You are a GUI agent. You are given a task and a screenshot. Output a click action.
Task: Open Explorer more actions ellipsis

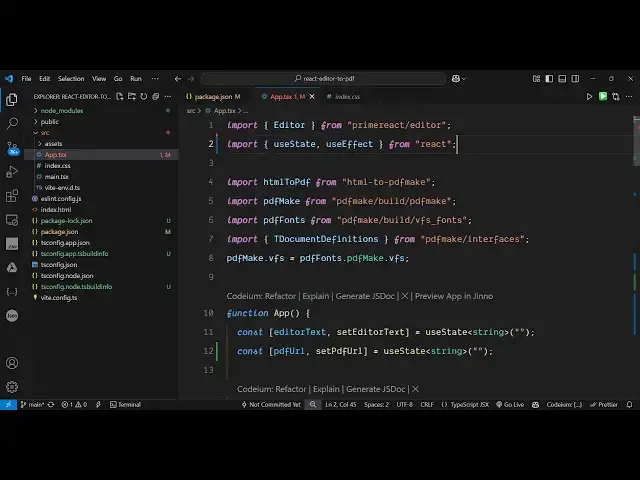(168, 97)
